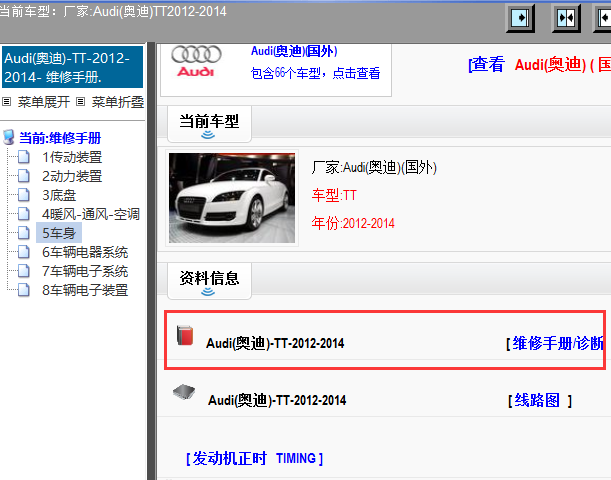Click the [查看 Audi(奥迪) link at top right
Screen dimensions: 611x480
coord(540,64)
